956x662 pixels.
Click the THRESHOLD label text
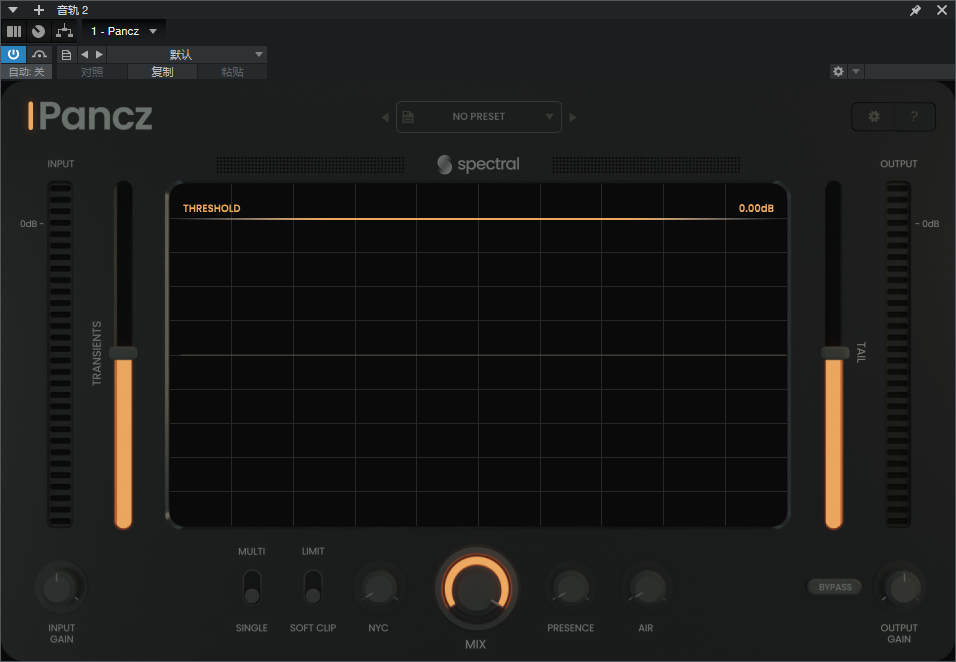click(x=212, y=208)
